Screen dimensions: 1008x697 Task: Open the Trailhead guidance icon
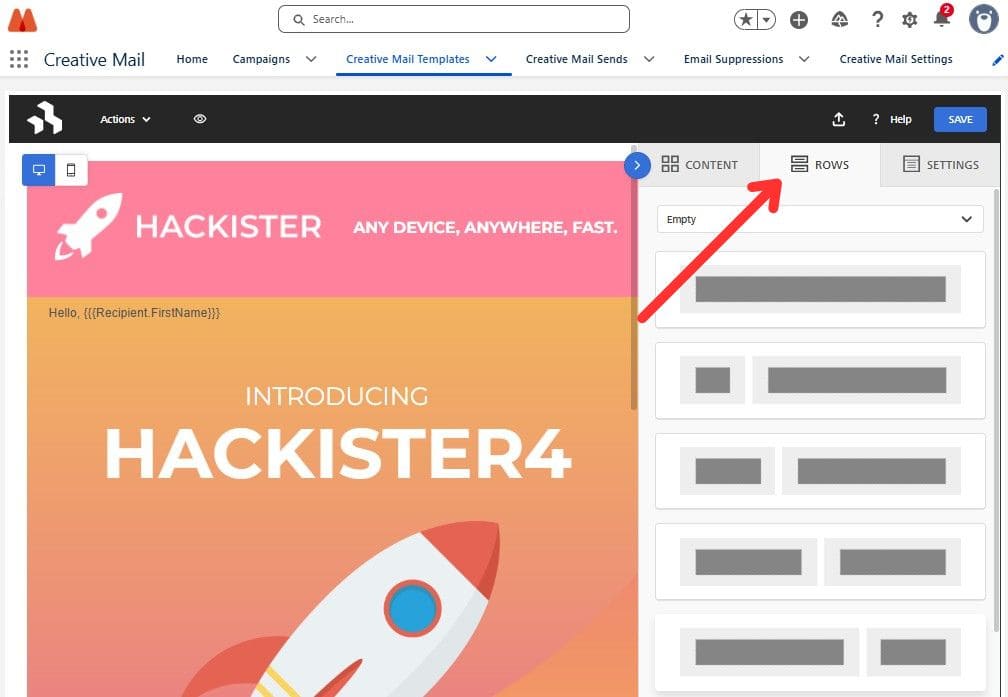840,20
